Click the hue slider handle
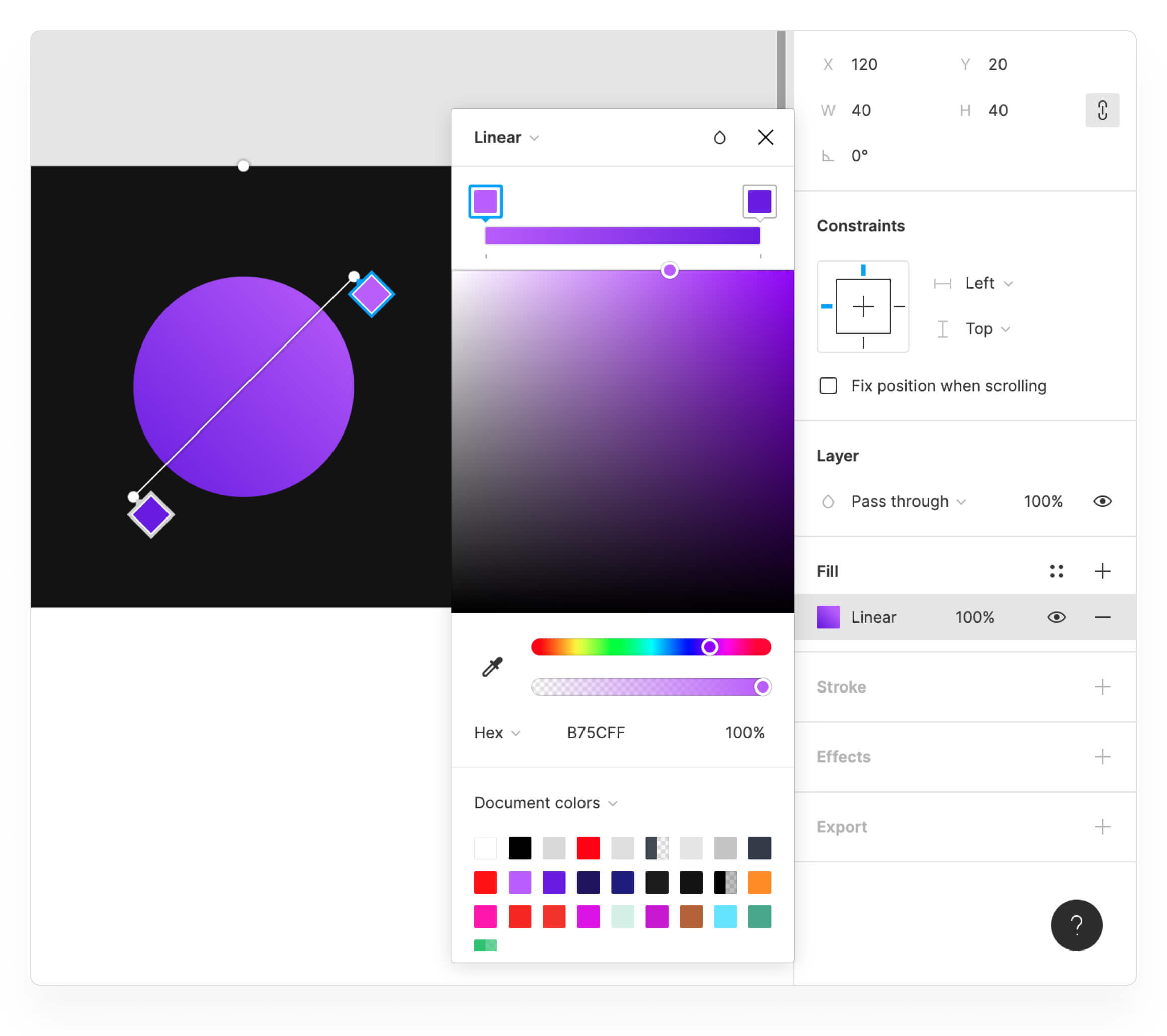 coord(709,647)
